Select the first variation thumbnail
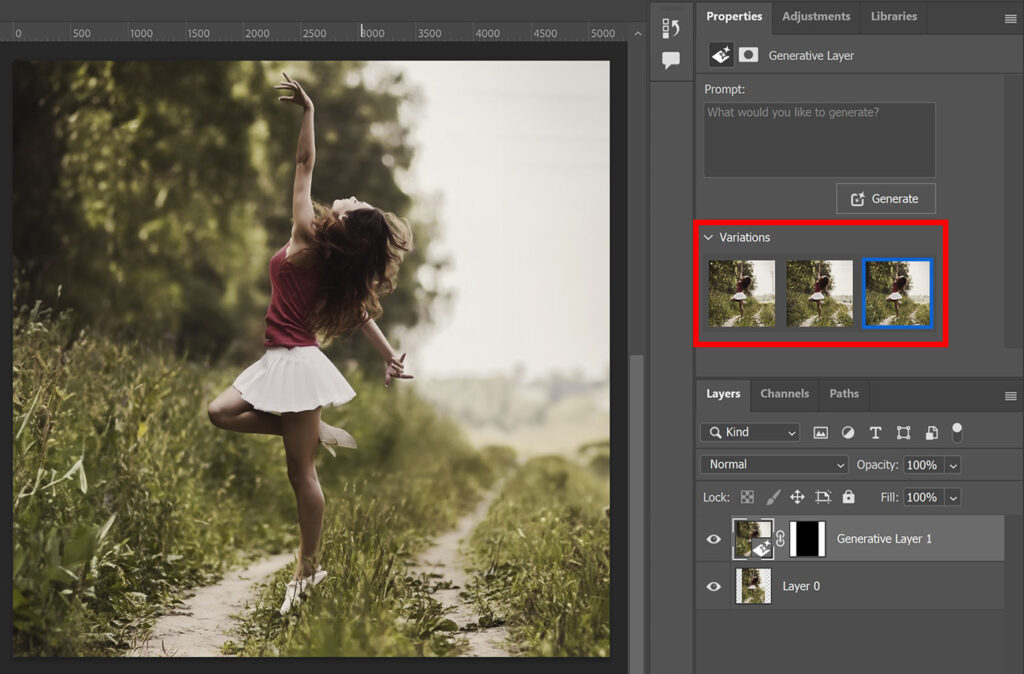Viewport: 1024px width, 674px height. (x=742, y=293)
